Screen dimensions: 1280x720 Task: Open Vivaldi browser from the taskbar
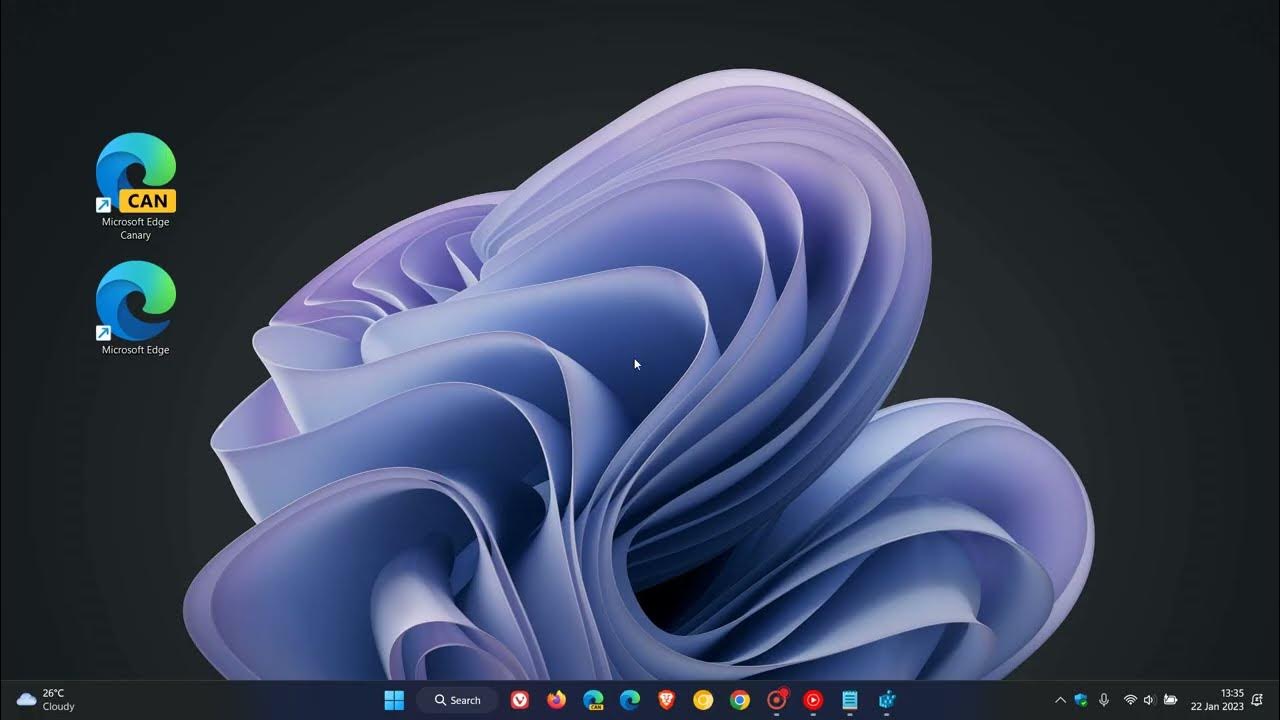[x=520, y=700]
